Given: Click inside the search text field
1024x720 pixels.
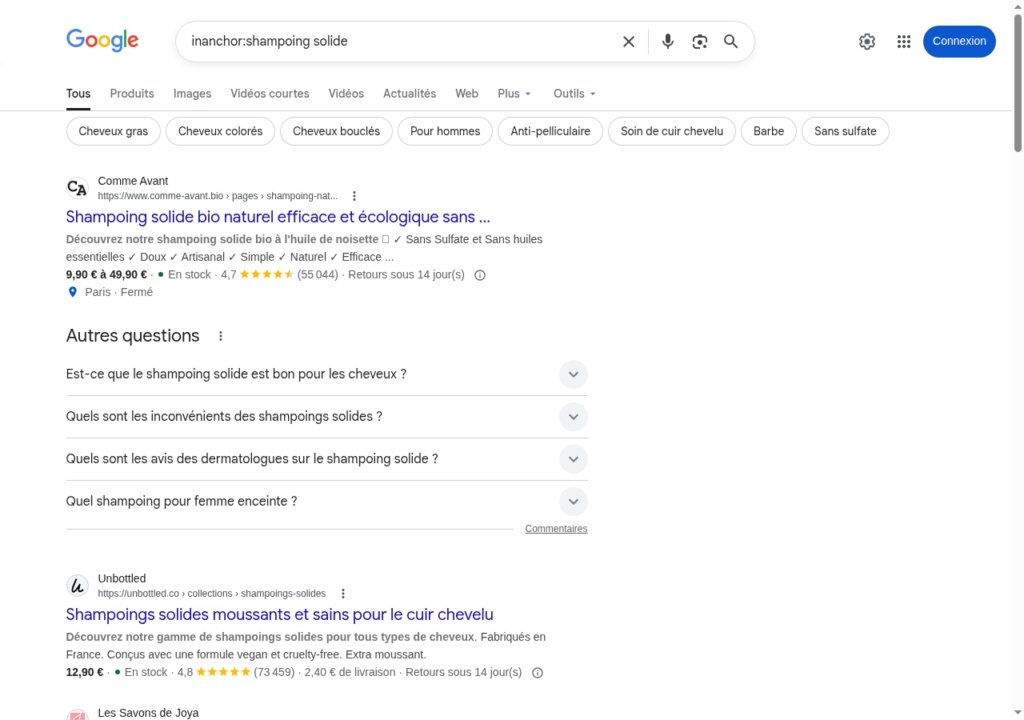Looking at the screenshot, I should [400, 41].
